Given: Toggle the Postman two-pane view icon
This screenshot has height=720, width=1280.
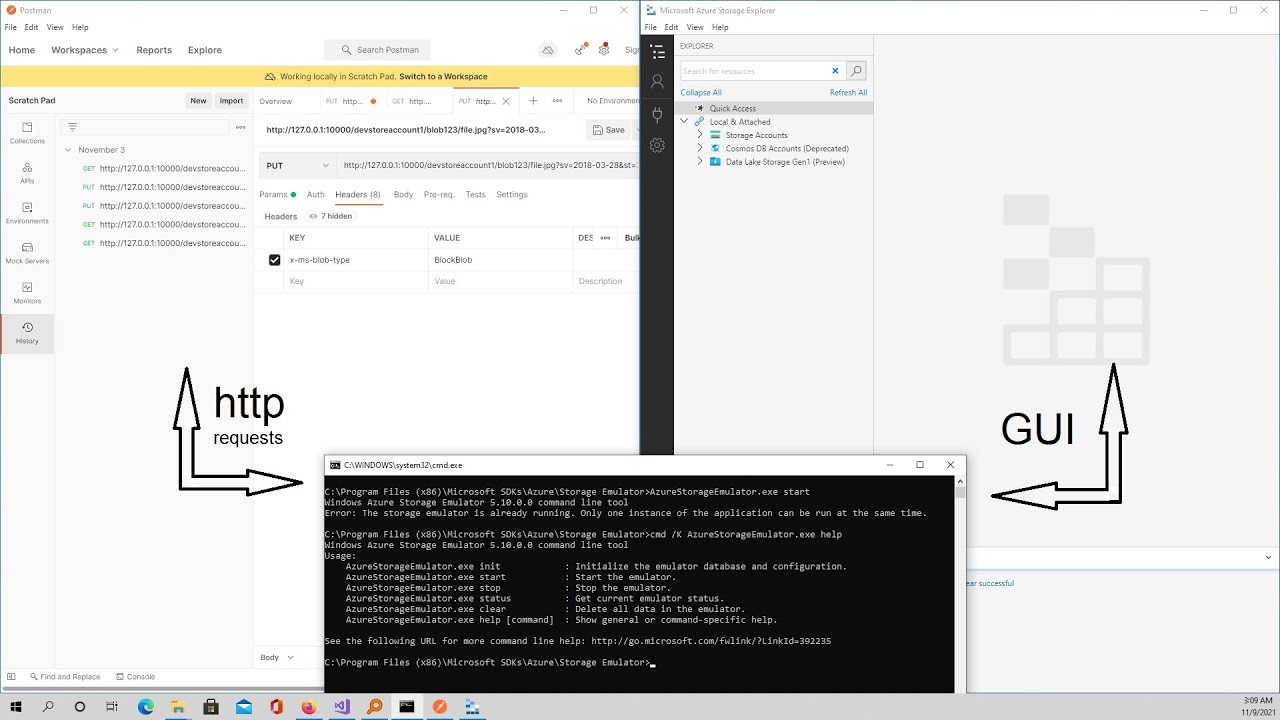Looking at the screenshot, I should tap(12, 677).
